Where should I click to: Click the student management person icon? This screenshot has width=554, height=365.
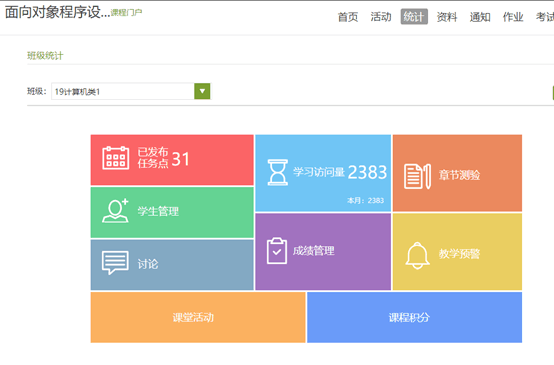(116, 211)
